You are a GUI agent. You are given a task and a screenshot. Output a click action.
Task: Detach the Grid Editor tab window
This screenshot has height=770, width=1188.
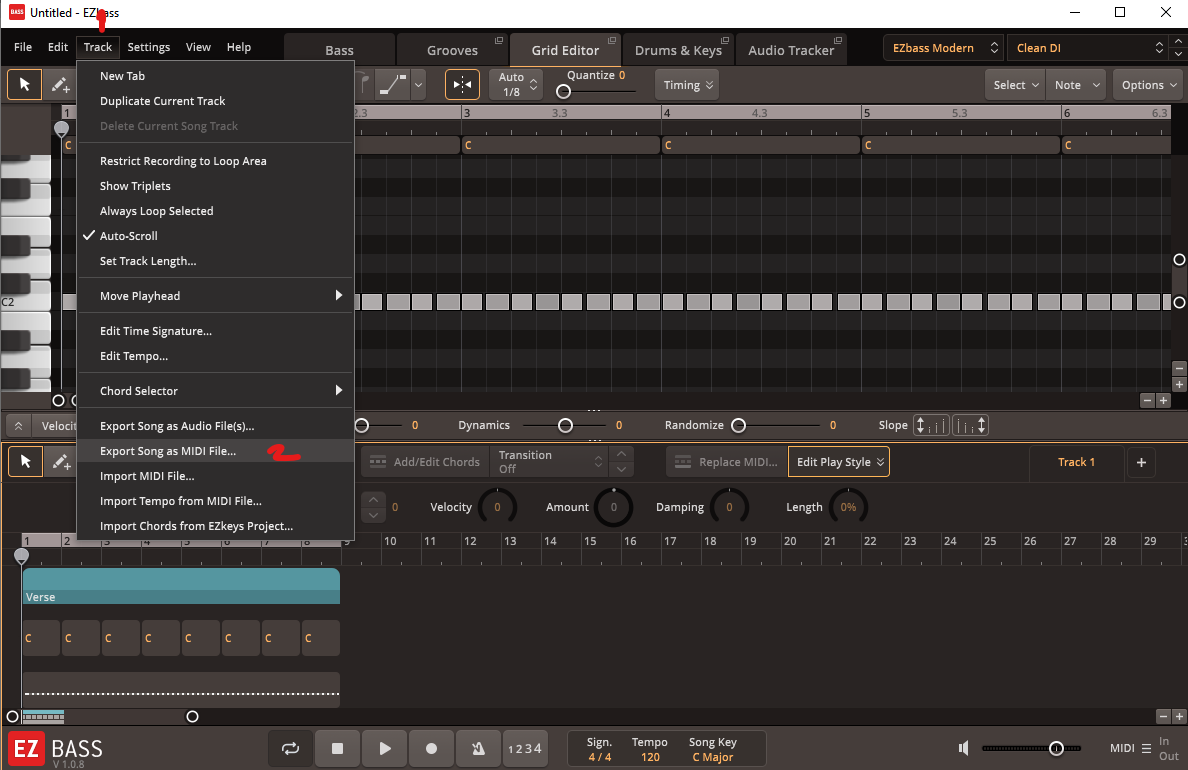point(611,40)
